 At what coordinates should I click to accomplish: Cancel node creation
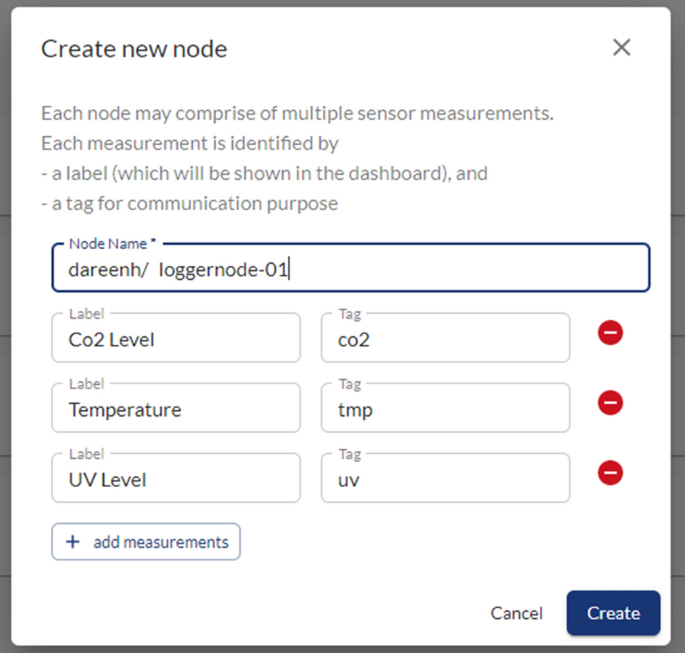(516, 613)
